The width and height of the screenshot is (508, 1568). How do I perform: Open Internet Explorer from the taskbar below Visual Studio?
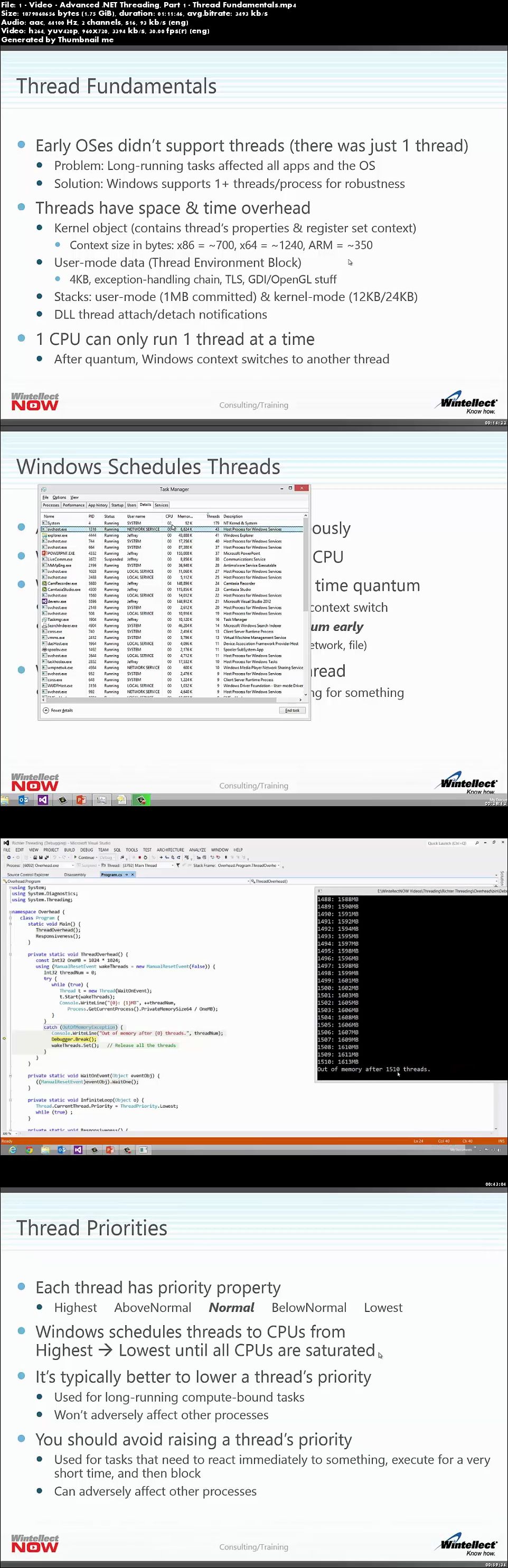[x=12, y=1150]
